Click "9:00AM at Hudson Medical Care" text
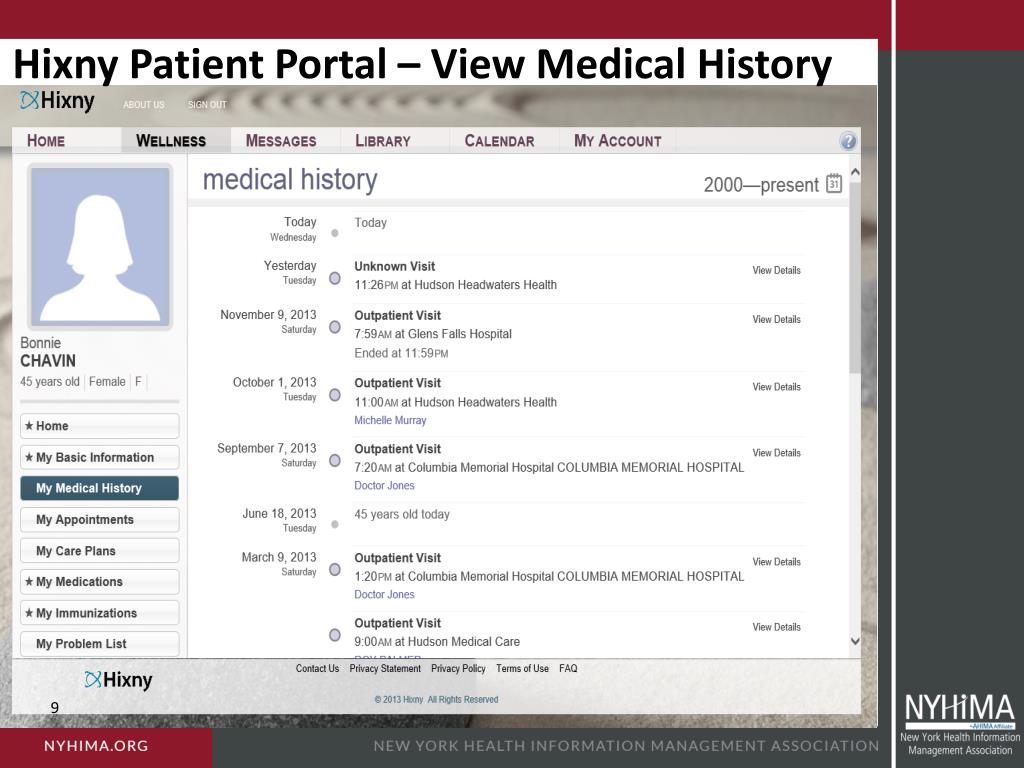This screenshot has width=1024, height=768. [x=437, y=642]
